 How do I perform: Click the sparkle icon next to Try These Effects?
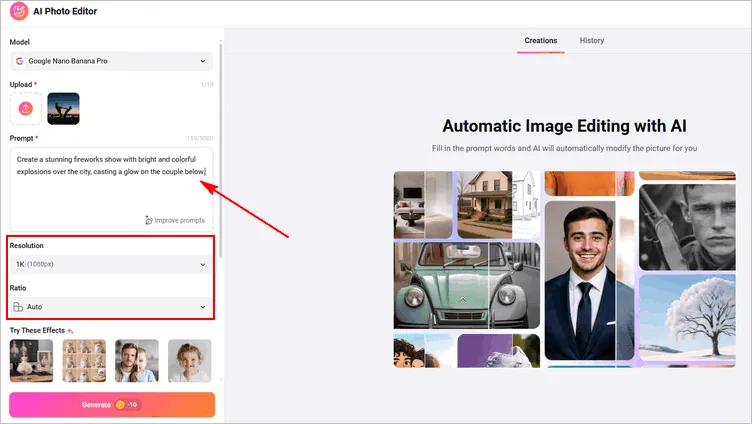coord(70,331)
